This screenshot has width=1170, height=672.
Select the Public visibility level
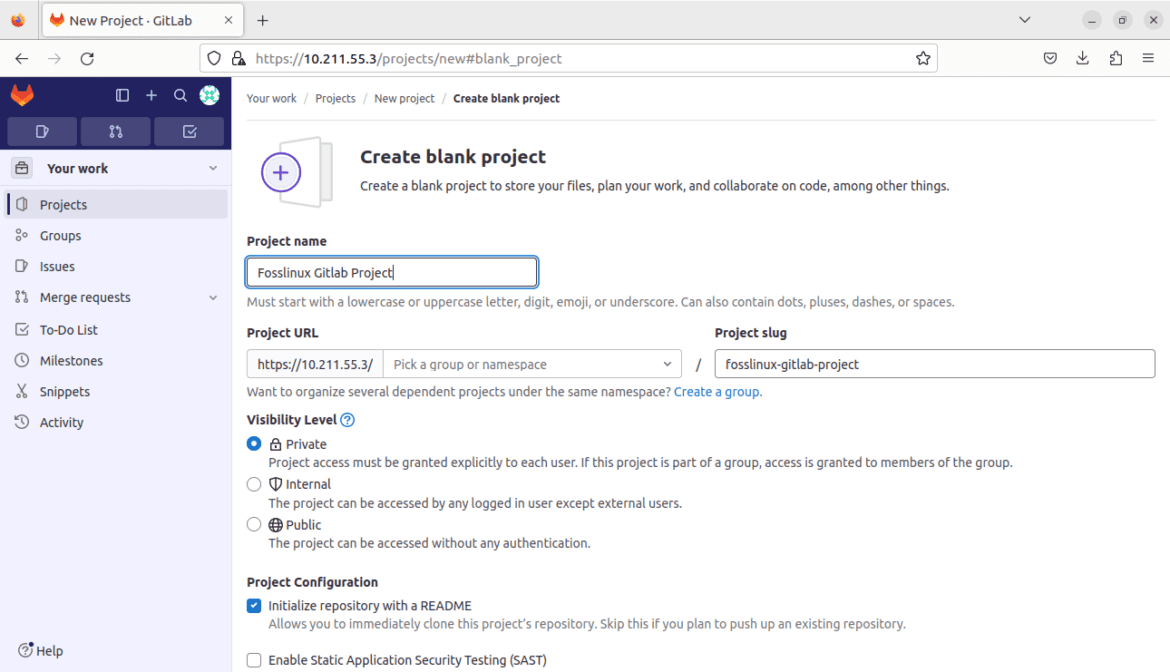coord(254,524)
